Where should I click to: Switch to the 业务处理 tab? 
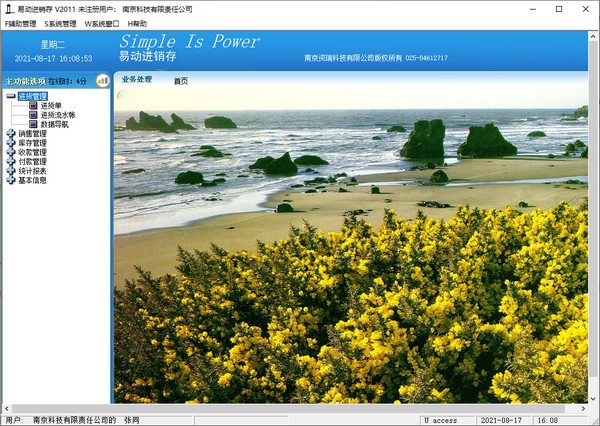pyautogui.click(x=137, y=79)
